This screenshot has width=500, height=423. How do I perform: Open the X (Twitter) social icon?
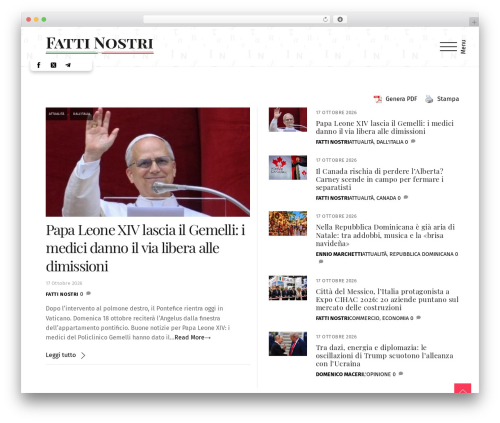[53, 65]
